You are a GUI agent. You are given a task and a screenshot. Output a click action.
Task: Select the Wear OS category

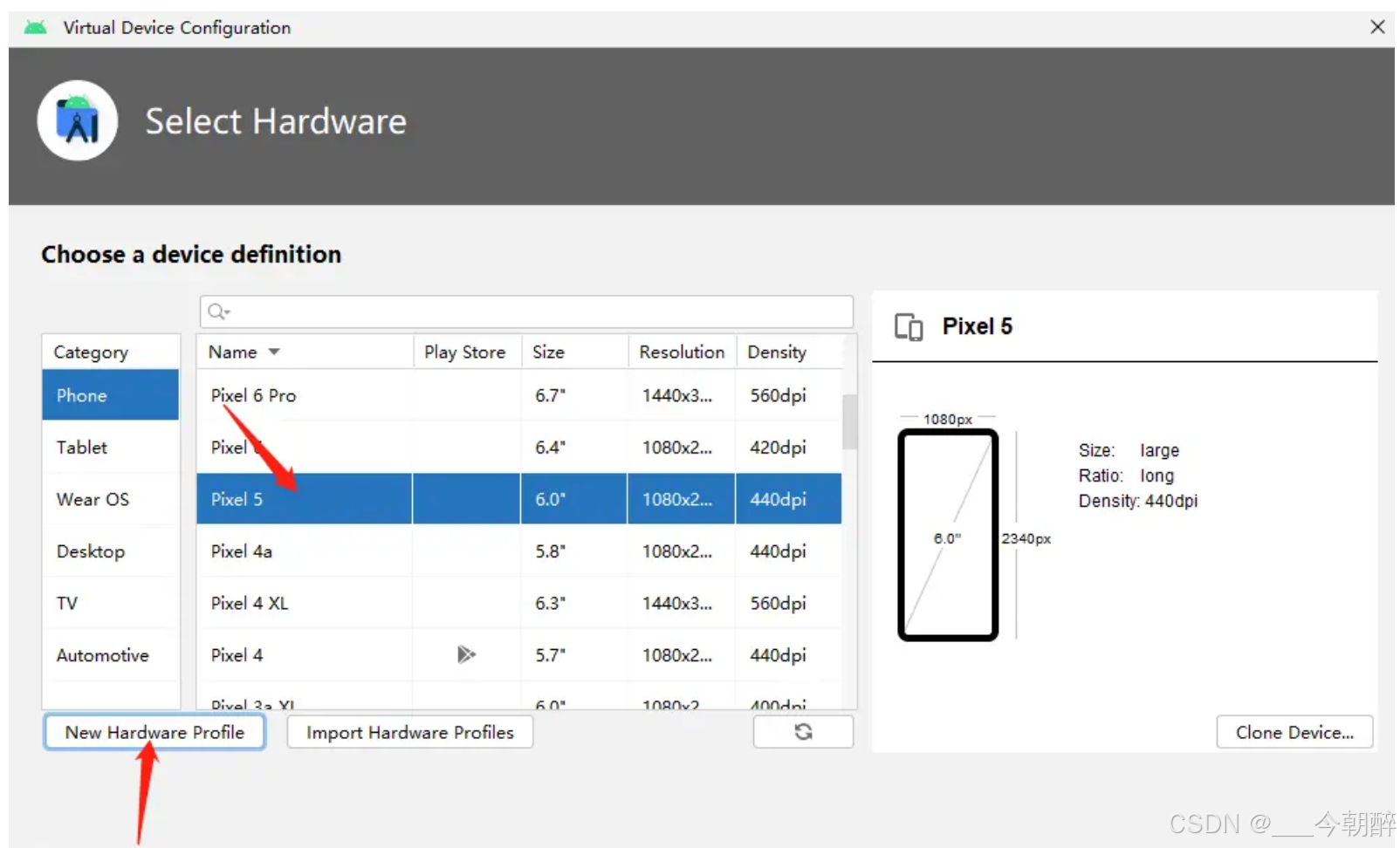111,499
